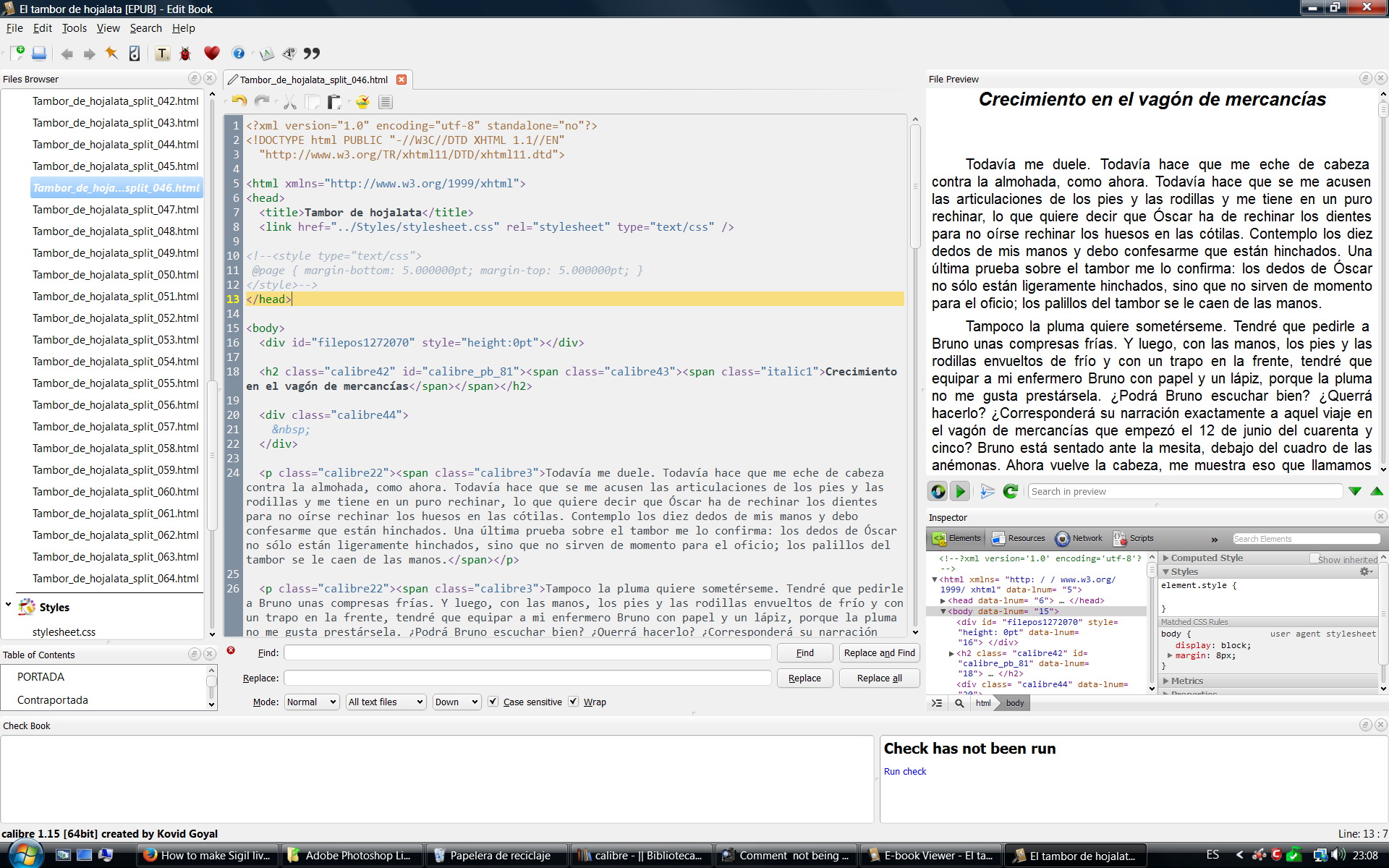Click the undo arrow in editor toolbar
Screen dimensions: 1389x868
click(x=239, y=102)
